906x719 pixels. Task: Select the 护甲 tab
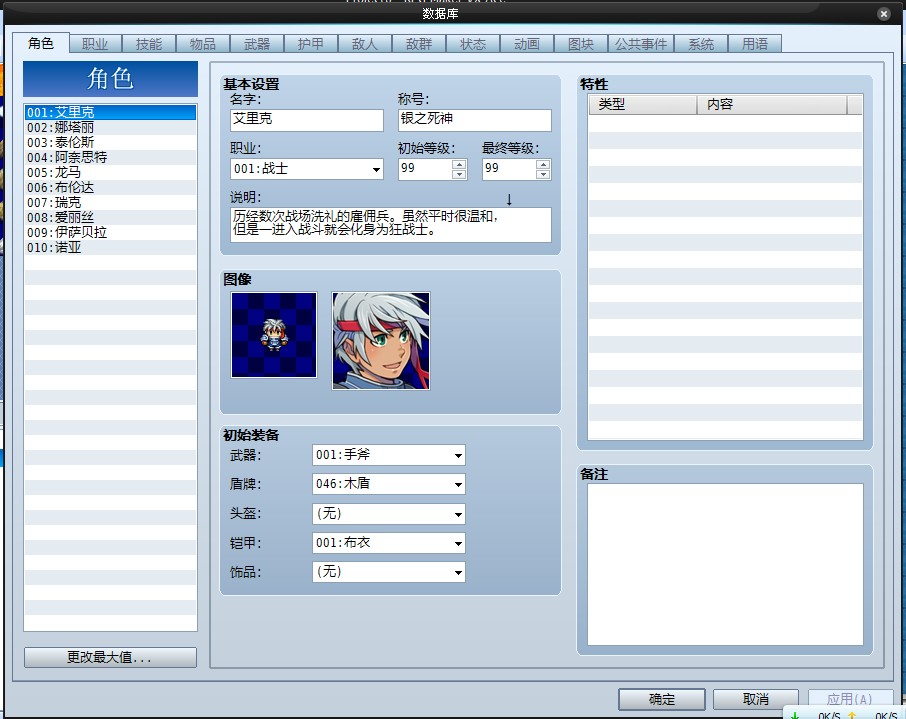[311, 44]
